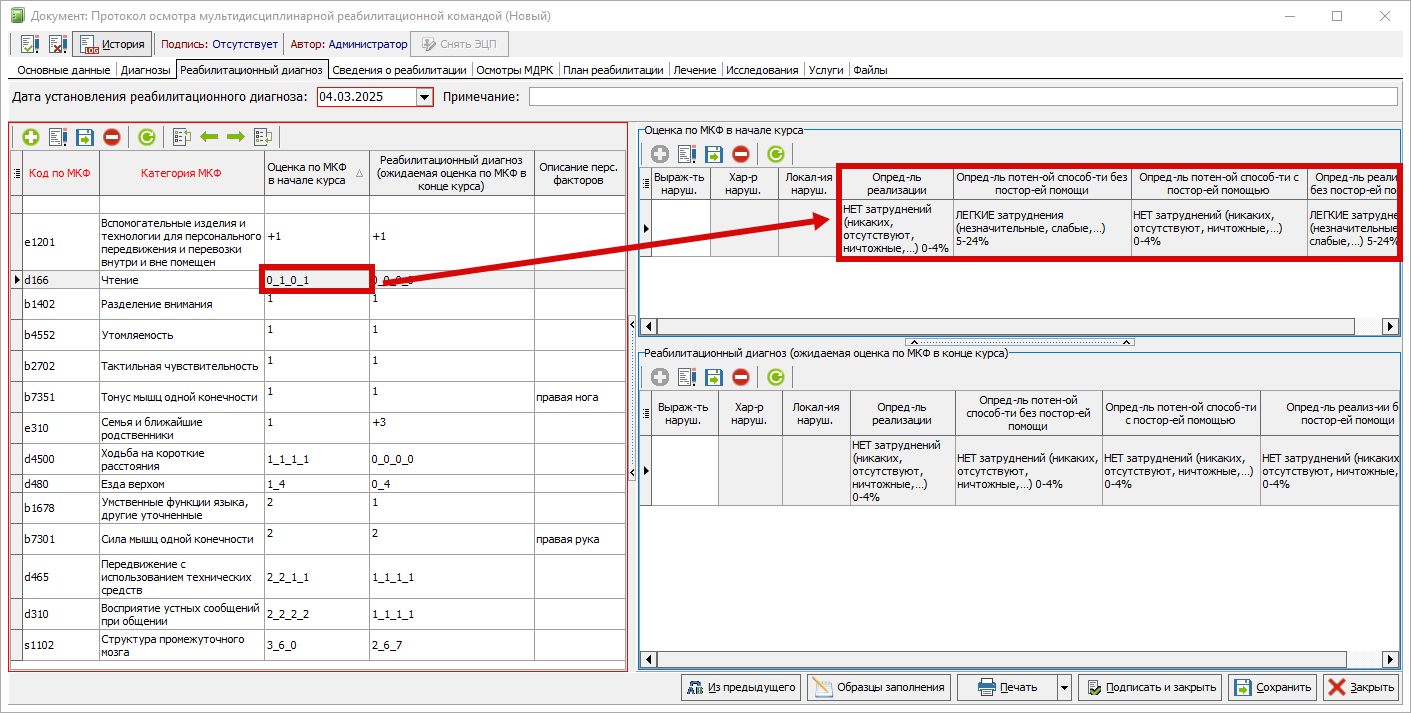Image resolution: width=1411 pixels, height=713 pixels.
Task: Sort by Оценка по МКФ в начале курса column
Action: click(x=316, y=174)
